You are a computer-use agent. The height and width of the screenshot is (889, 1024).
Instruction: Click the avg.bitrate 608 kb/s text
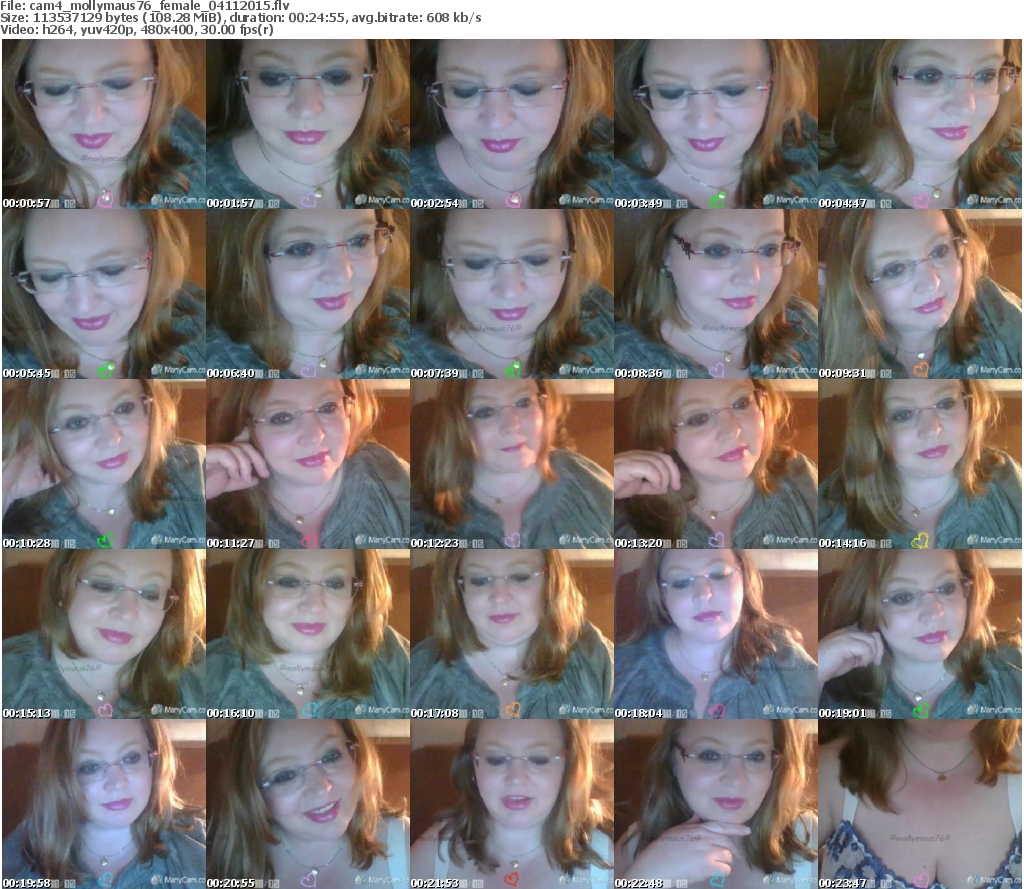(417, 18)
